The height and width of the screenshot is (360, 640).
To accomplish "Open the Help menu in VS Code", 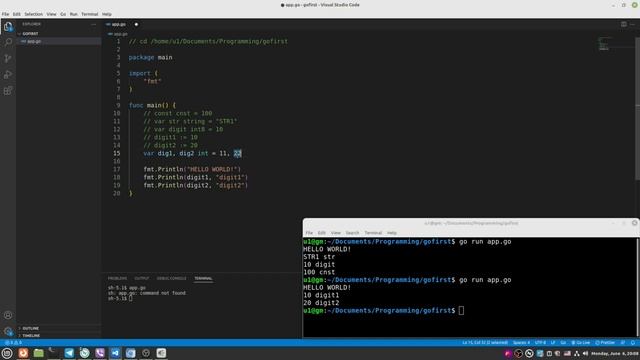I will 107,14.
